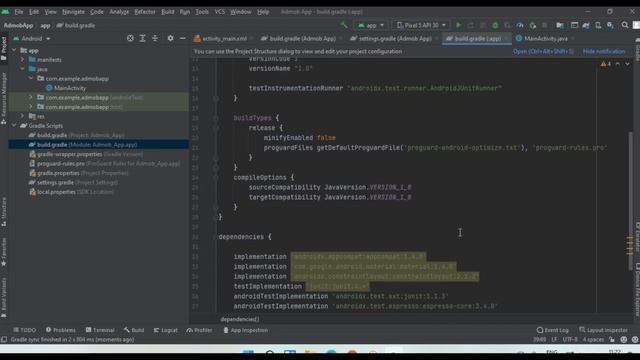Image resolution: width=640 pixels, height=360 pixels.
Task: Open the Problems tool window
Action: (60, 330)
